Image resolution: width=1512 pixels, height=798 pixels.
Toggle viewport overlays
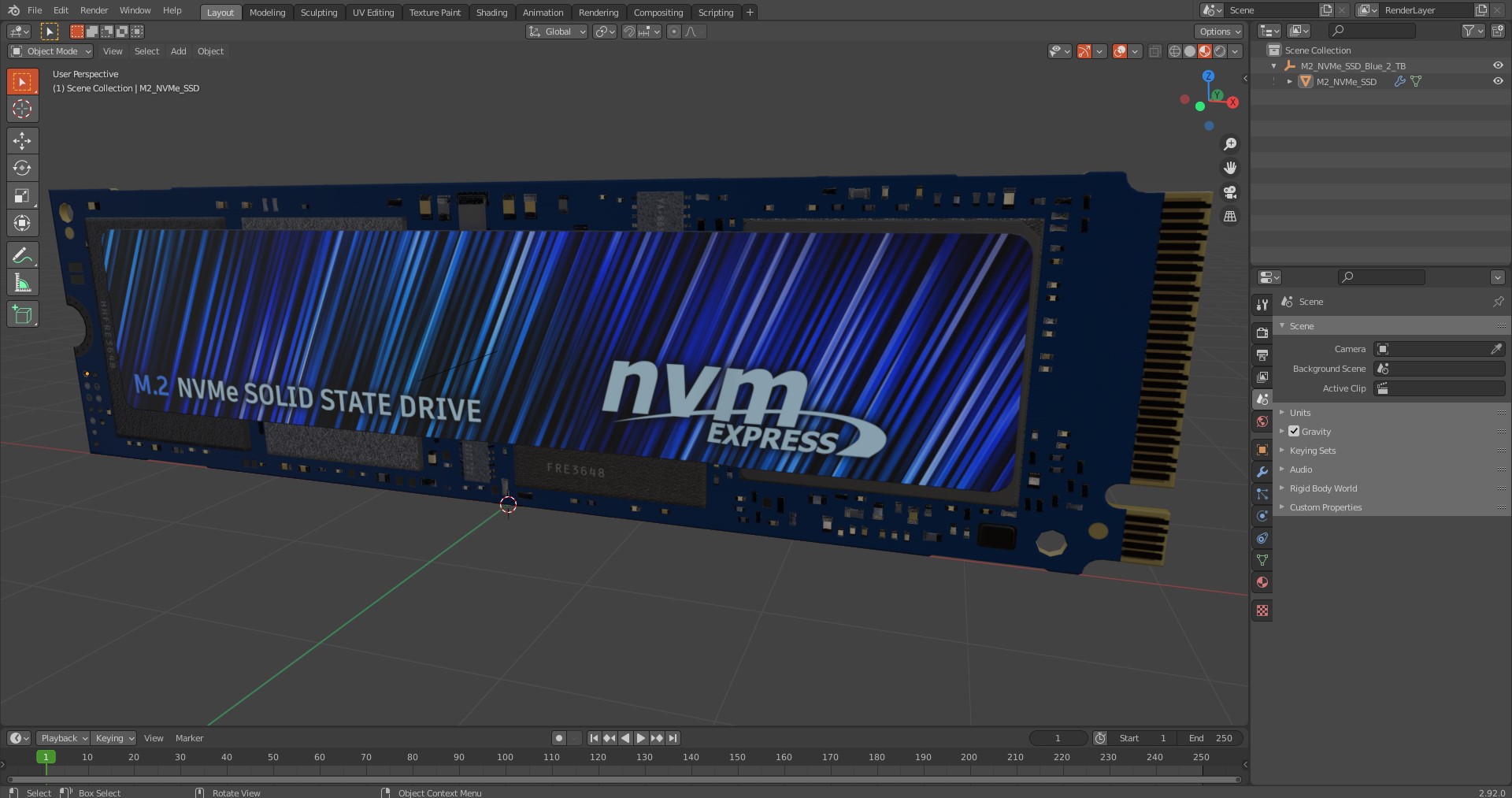(x=1120, y=51)
